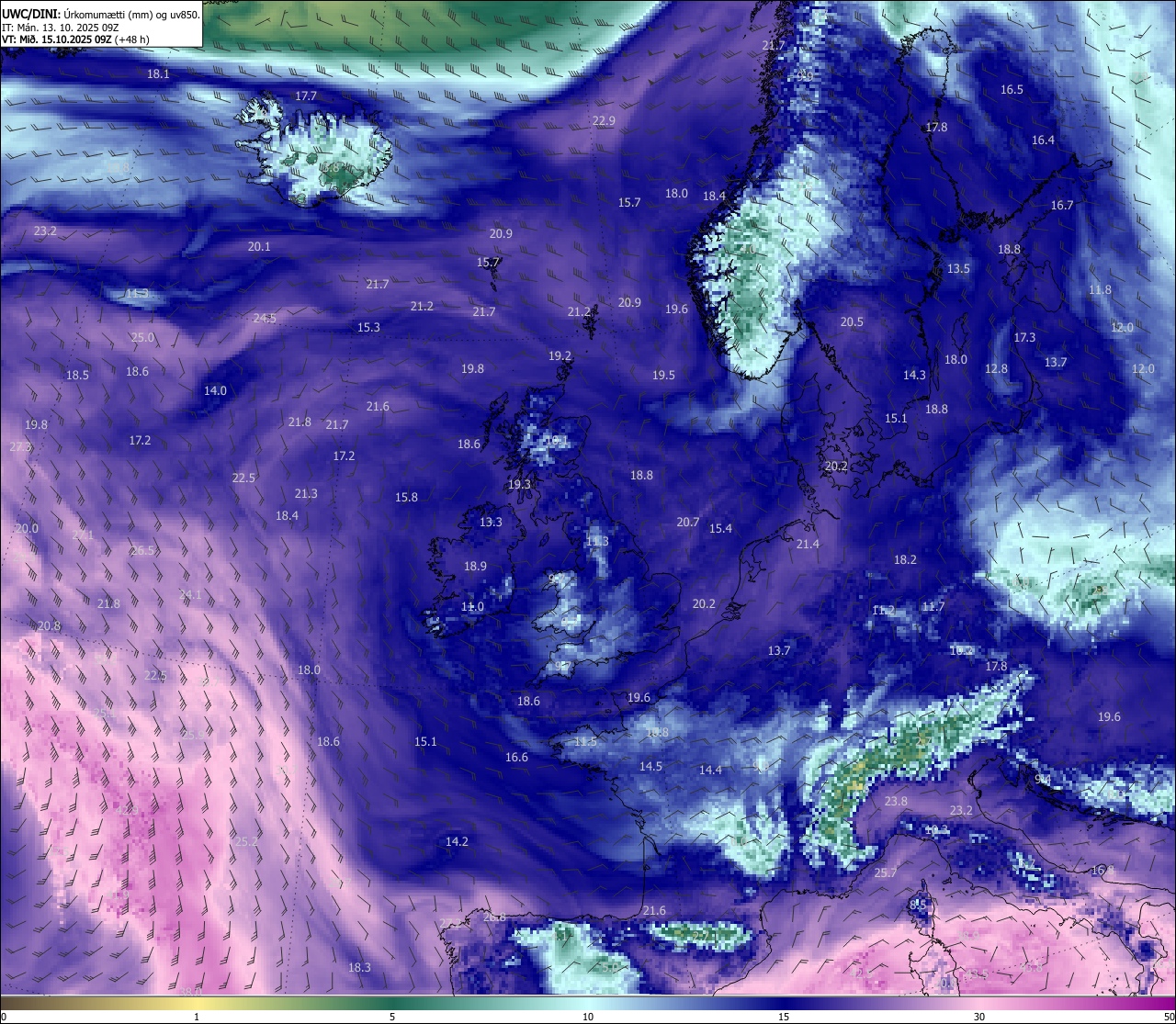Click the value 15.4 map label
Screen dimensions: 1176x1024
point(720,528)
